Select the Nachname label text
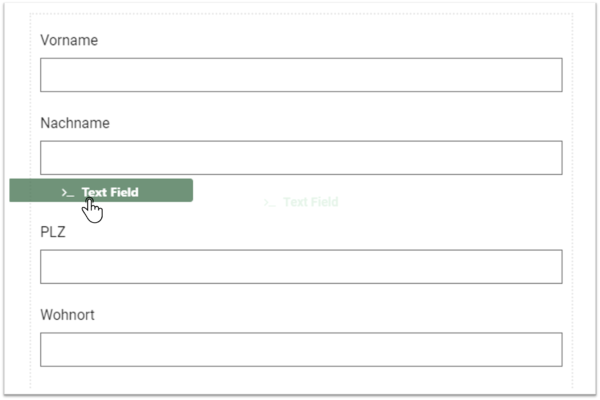 coord(75,123)
